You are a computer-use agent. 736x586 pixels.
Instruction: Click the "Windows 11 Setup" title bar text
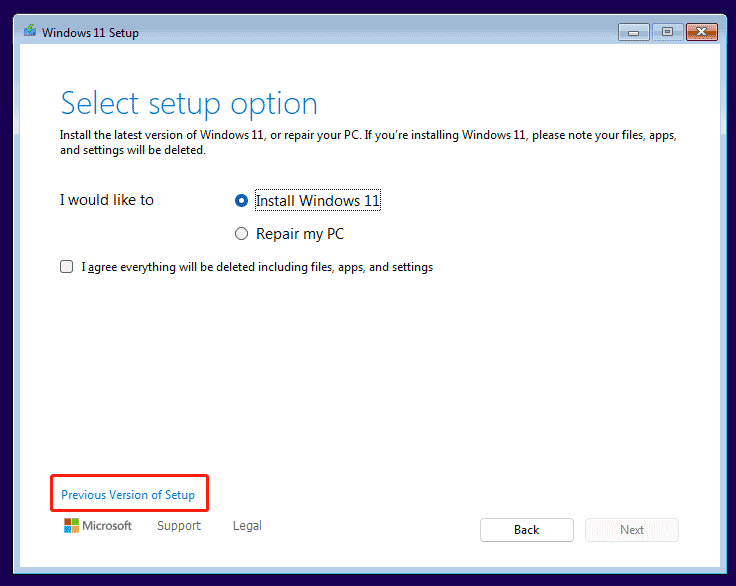(90, 33)
